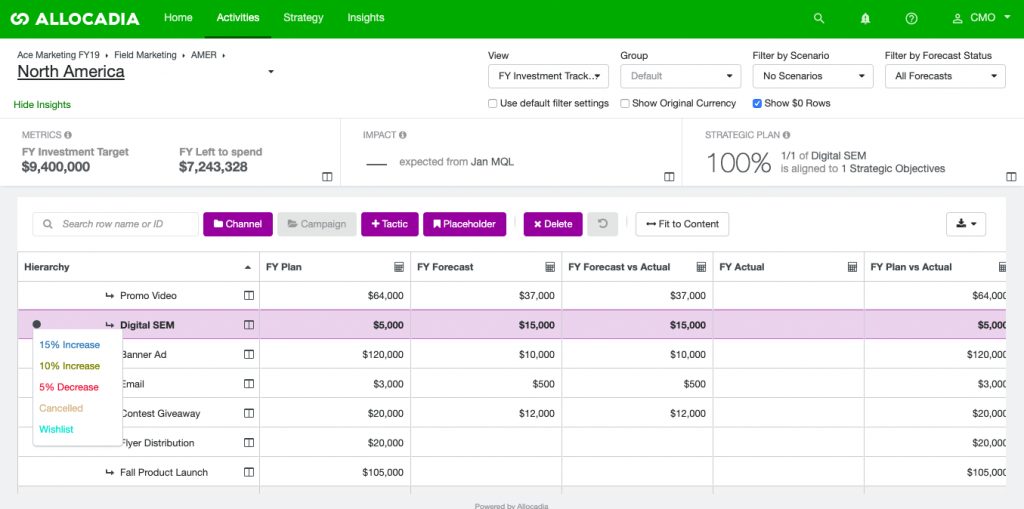Click the Impact info icon
Viewport: 1024px width, 509px height.
[402, 135]
